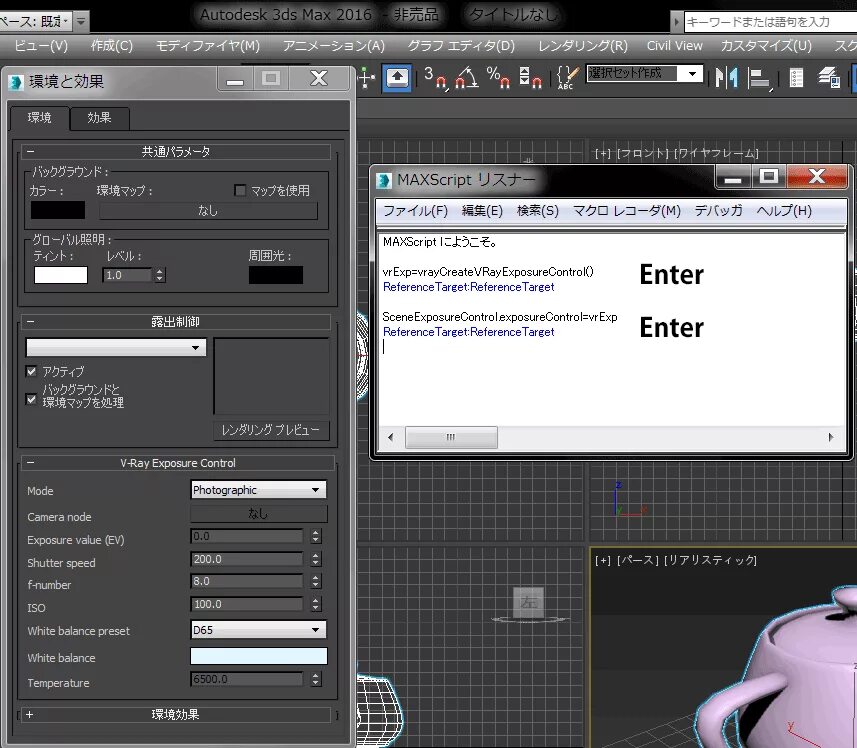Click Environment and Effects title icon
This screenshot has width=857, height=748.
click(16, 82)
